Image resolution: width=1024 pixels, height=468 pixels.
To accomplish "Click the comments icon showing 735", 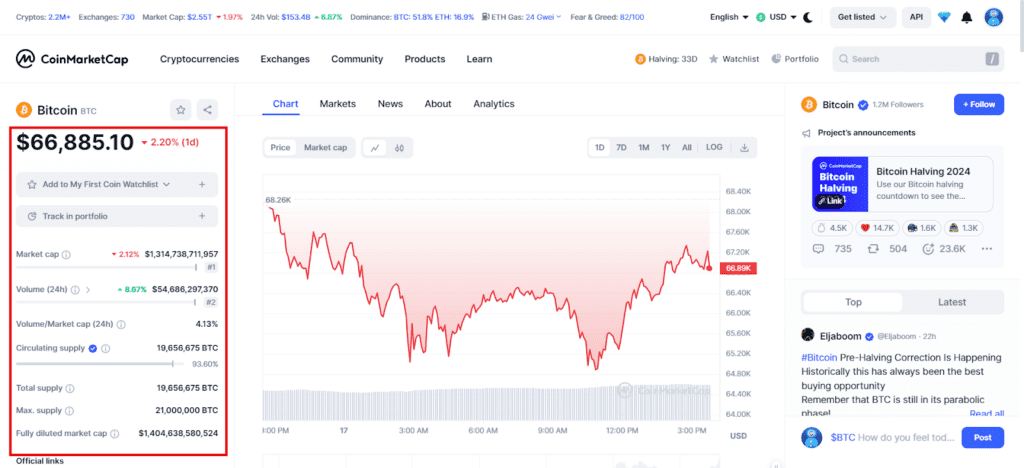I will click(x=818, y=249).
